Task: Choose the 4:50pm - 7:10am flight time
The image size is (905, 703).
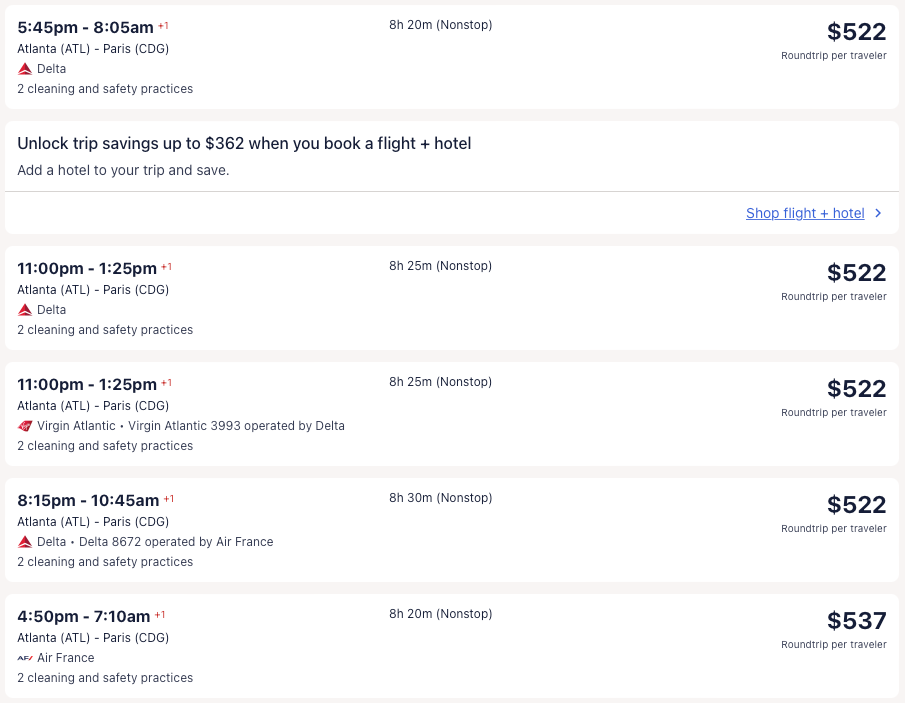Action: pyautogui.click(x=84, y=616)
